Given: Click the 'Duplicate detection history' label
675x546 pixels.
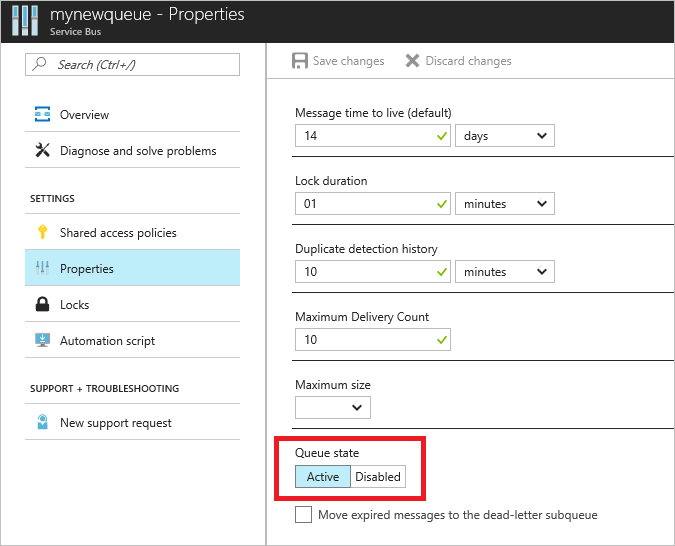Looking at the screenshot, I should click(x=366, y=249).
